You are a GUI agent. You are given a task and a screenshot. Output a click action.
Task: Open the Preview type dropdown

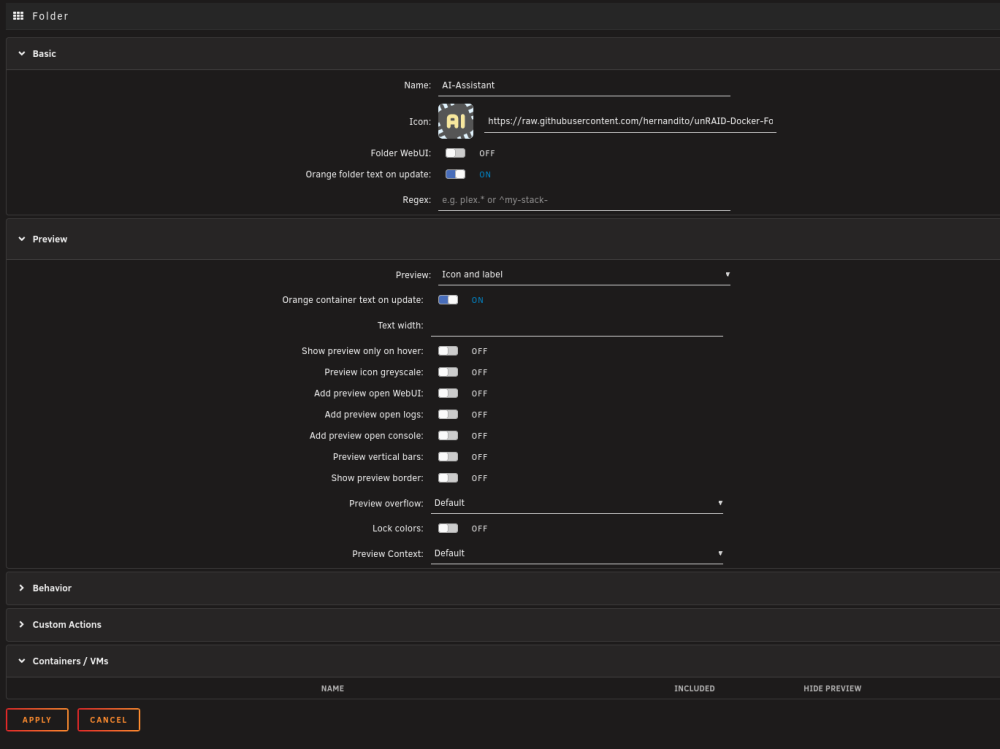(584, 275)
